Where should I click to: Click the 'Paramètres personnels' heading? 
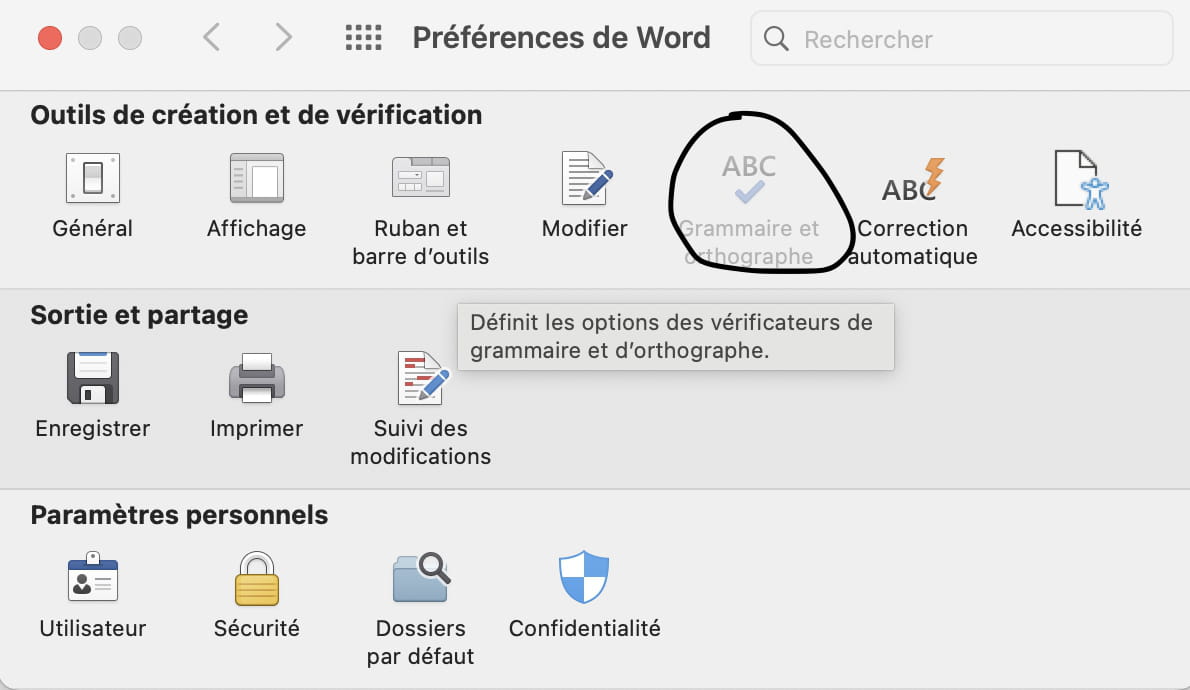click(x=179, y=515)
